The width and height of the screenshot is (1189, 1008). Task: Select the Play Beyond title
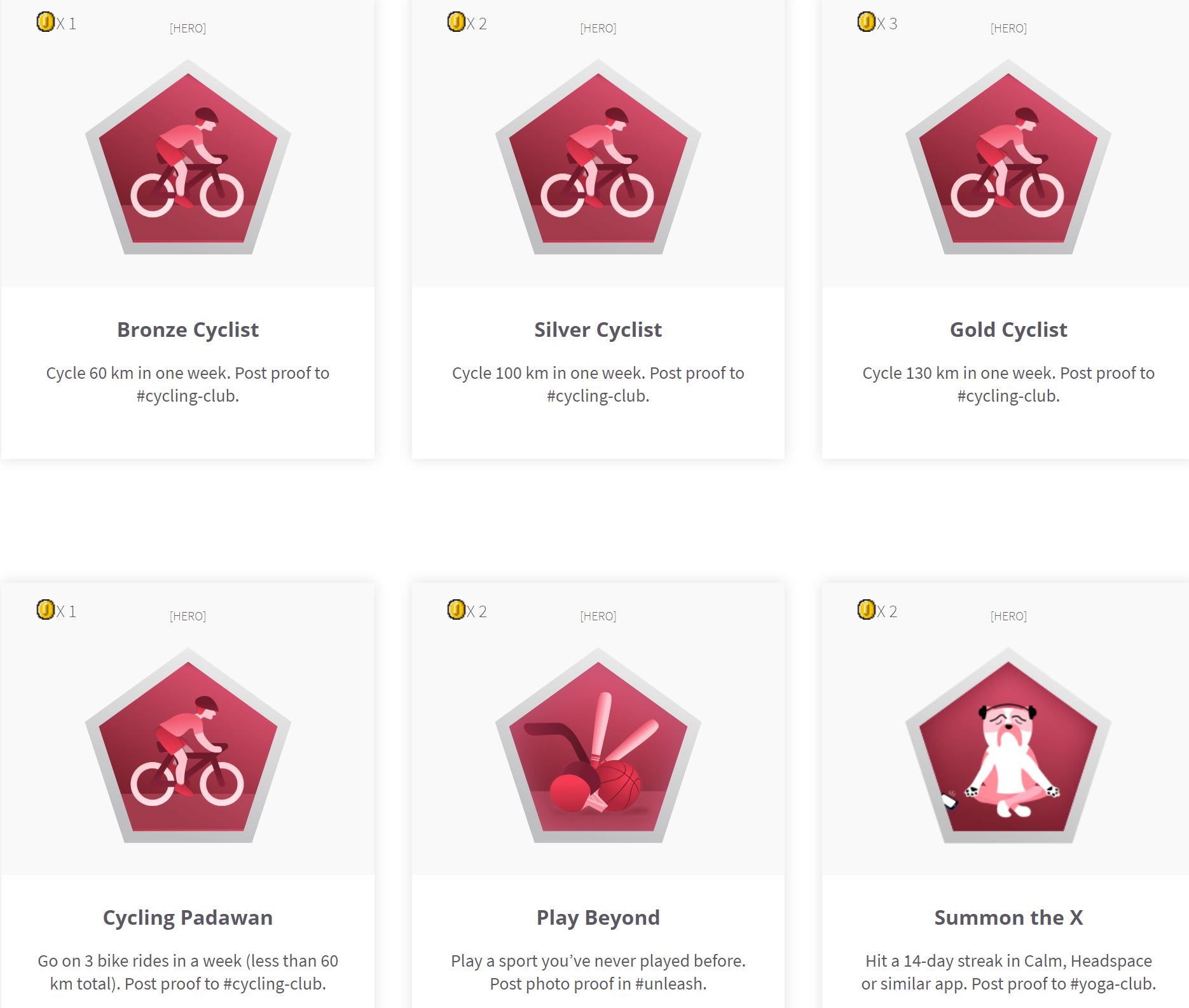(598, 918)
